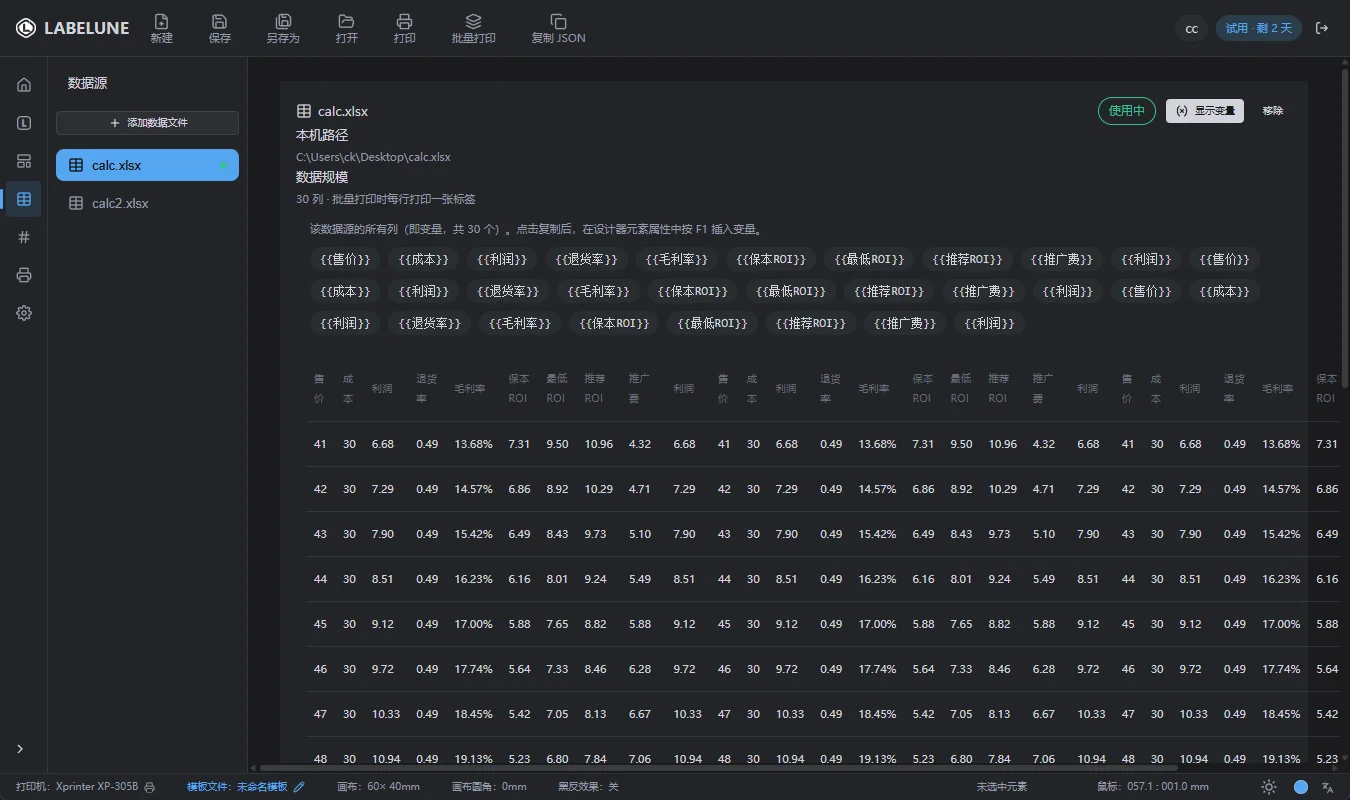The height and width of the screenshot is (800, 1350).
Task: Start 批量打印 batch printing from the toolbar
Action: (473, 28)
